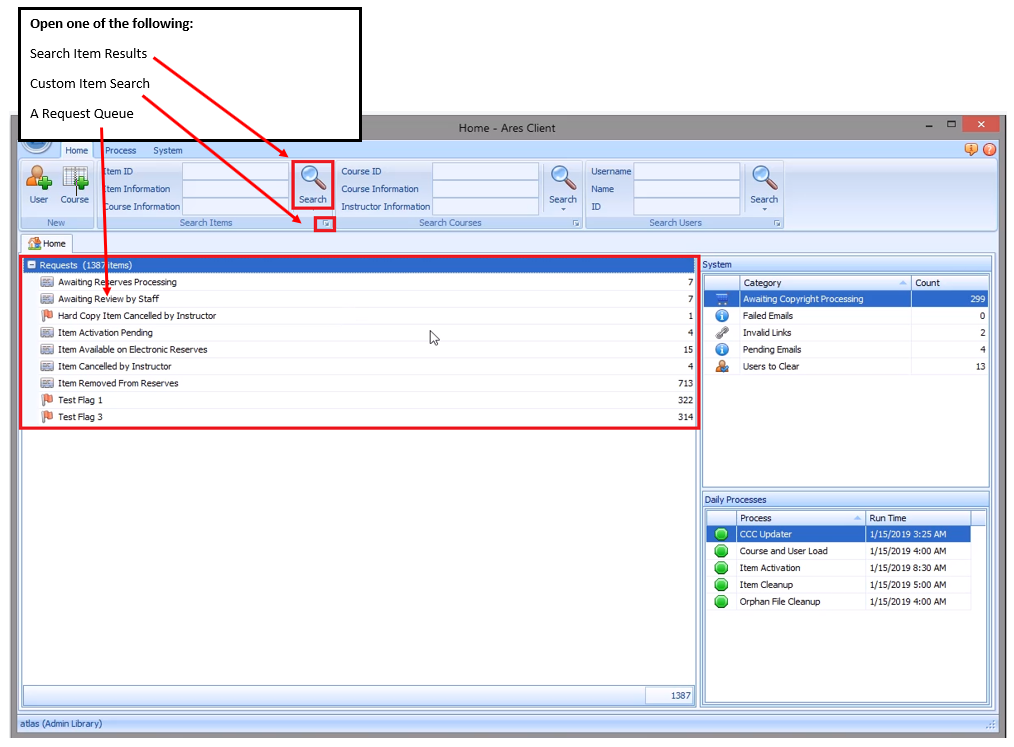The height and width of the screenshot is (747, 1014).
Task: Open Search Users dialog launcher
Action: [x=777, y=224]
